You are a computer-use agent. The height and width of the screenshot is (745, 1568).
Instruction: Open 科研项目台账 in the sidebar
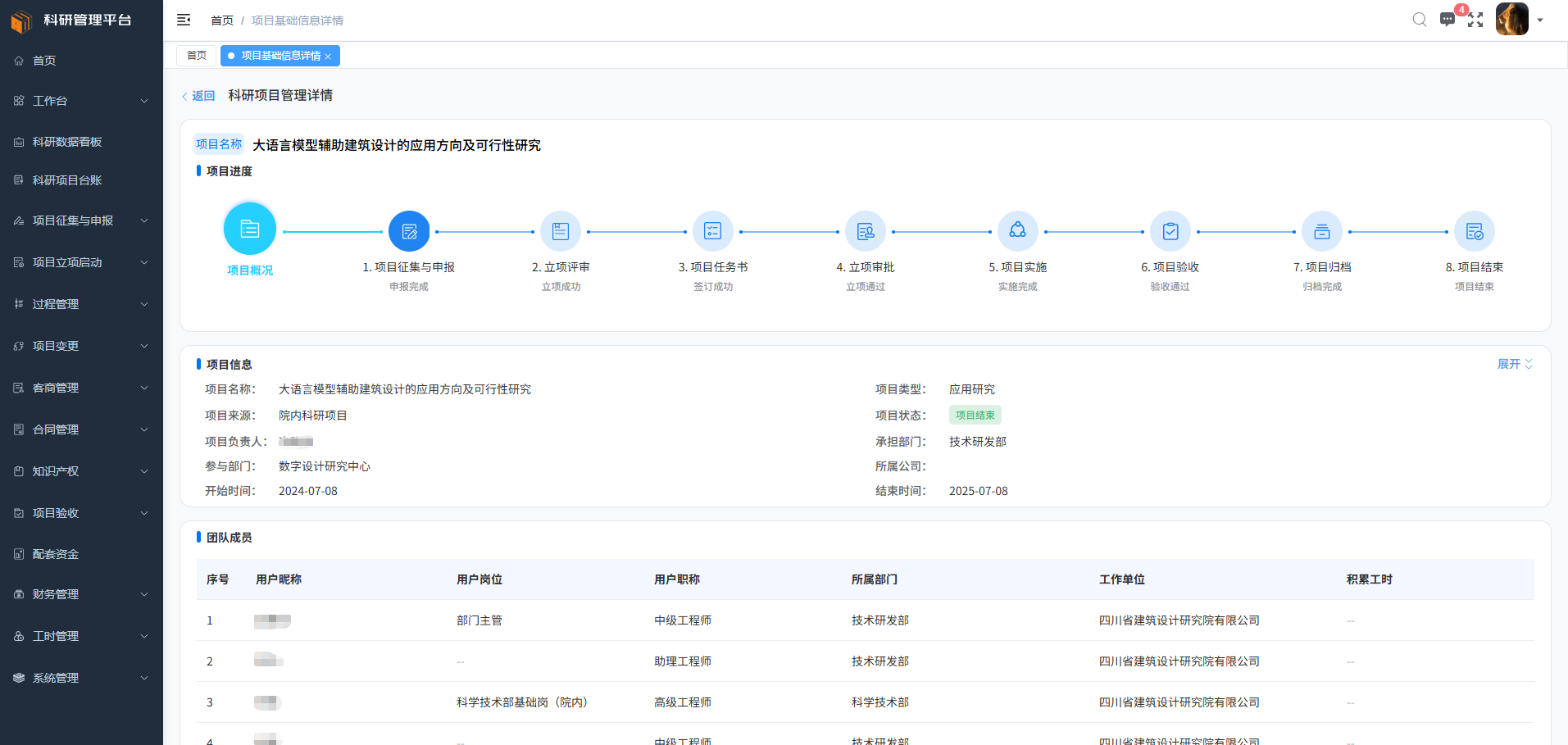pyautogui.click(x=81, y=180)
